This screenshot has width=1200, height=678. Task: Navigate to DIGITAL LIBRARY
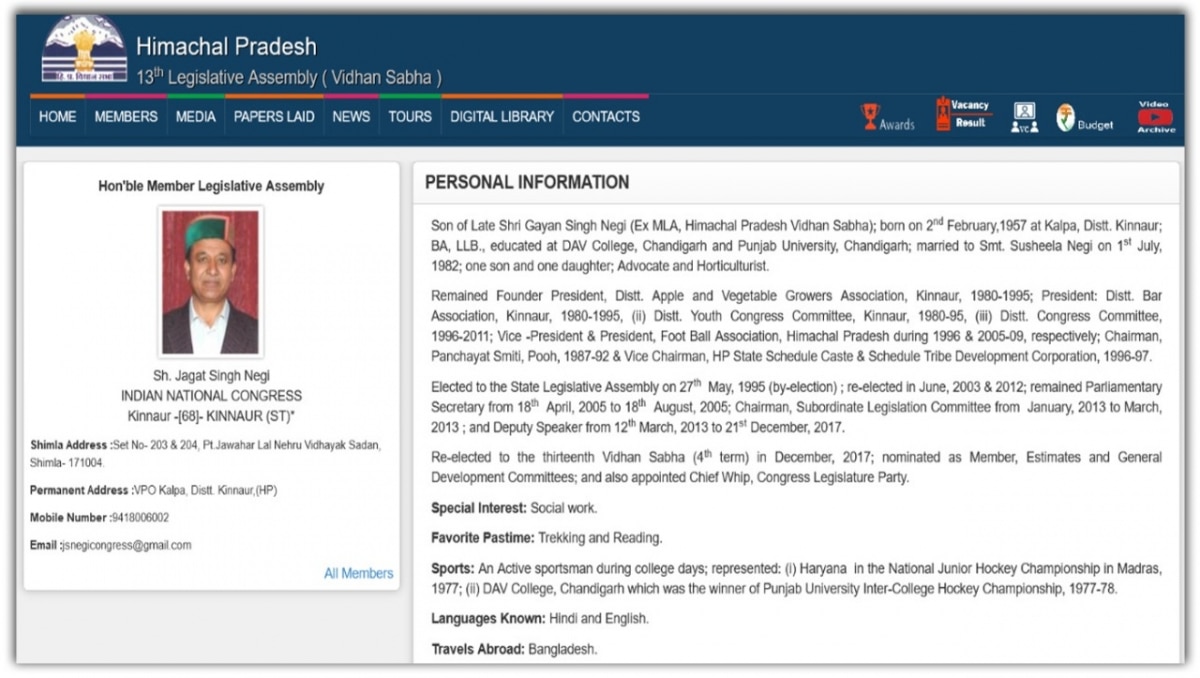pyautogui.click(x=502, y=117)
